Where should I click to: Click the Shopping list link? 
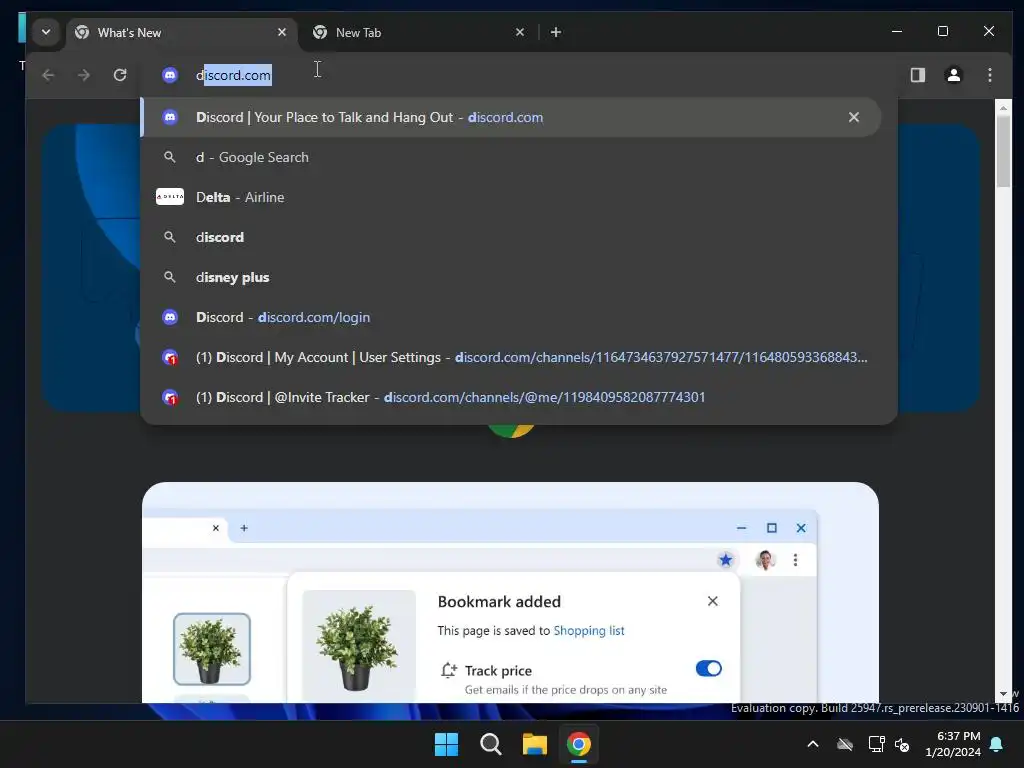click(588, 631)
